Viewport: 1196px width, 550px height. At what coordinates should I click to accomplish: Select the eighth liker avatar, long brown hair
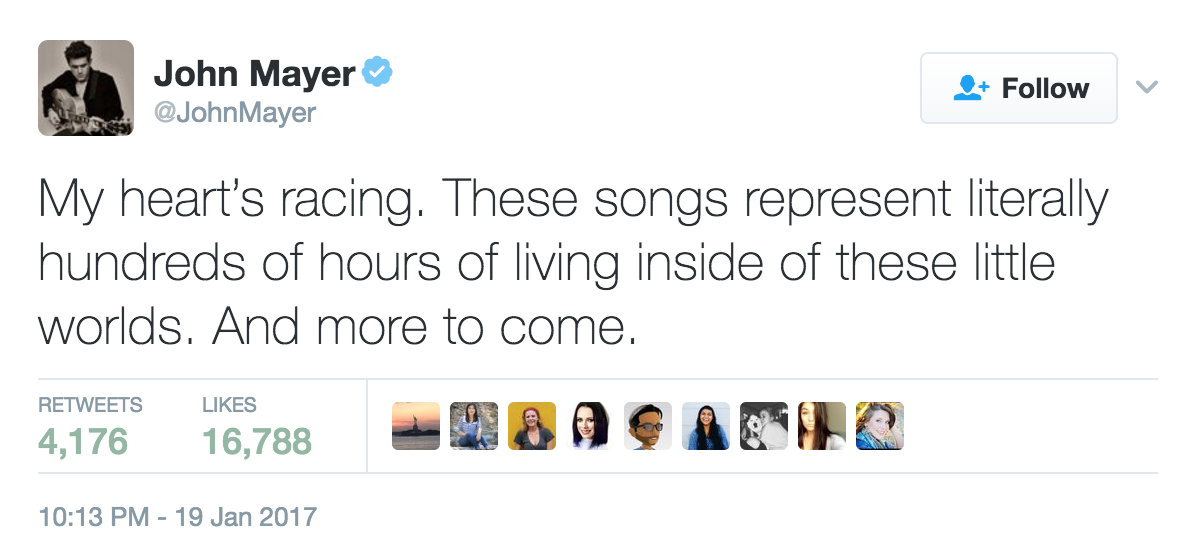click(x=822, y=426)
